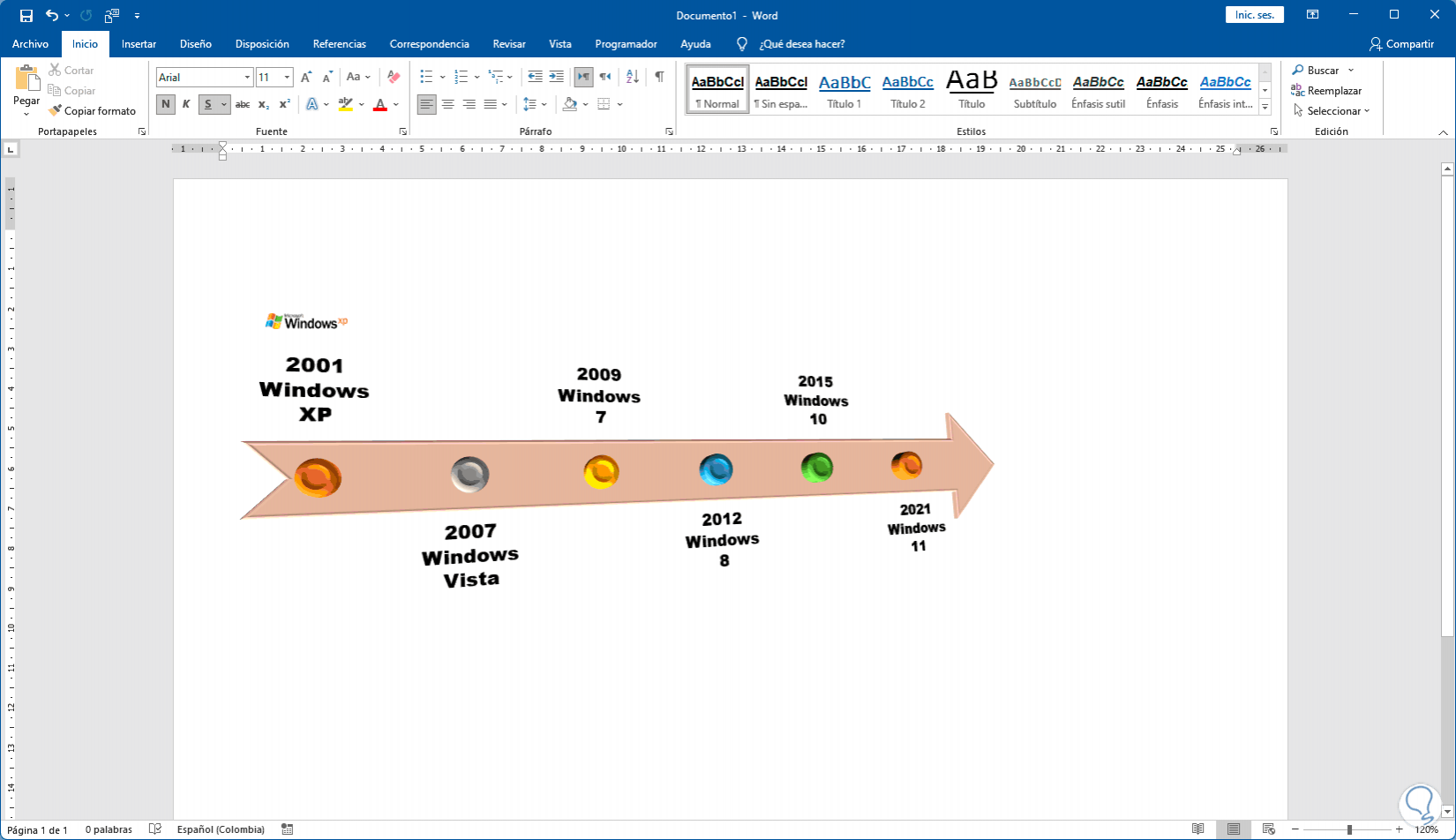Click the macro recording icon in status bar
Image resolution: width=1456 pixels, height=840 pixels.
(x=287, y=829)
